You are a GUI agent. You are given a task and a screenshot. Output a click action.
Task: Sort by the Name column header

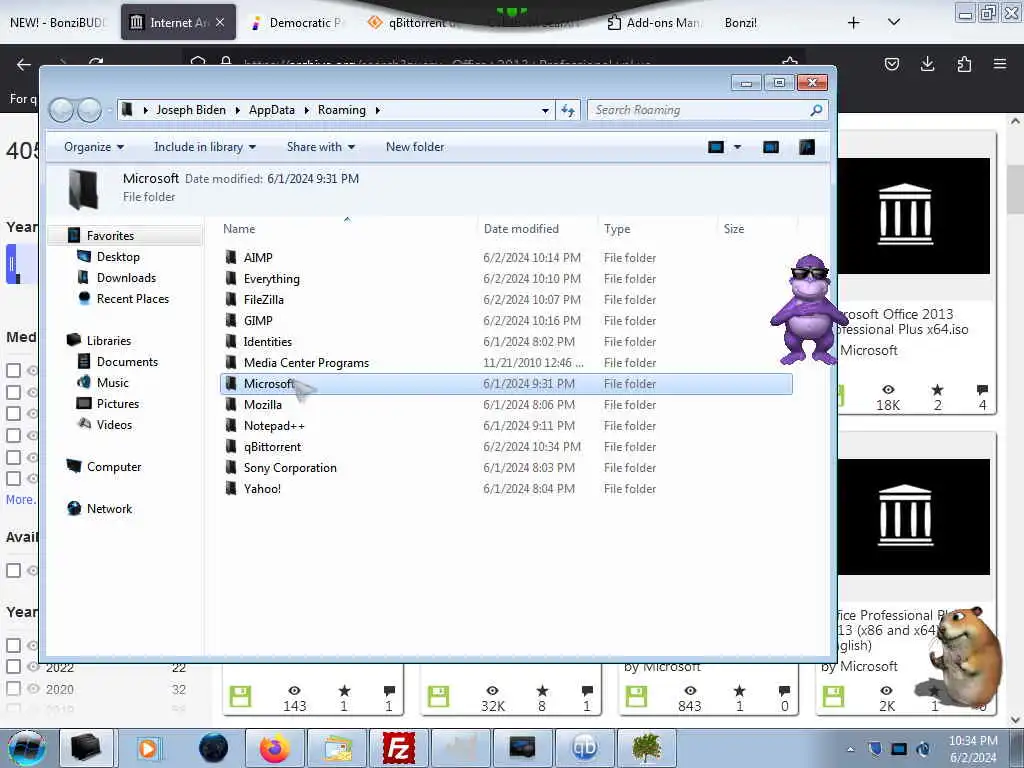[239, 229]
